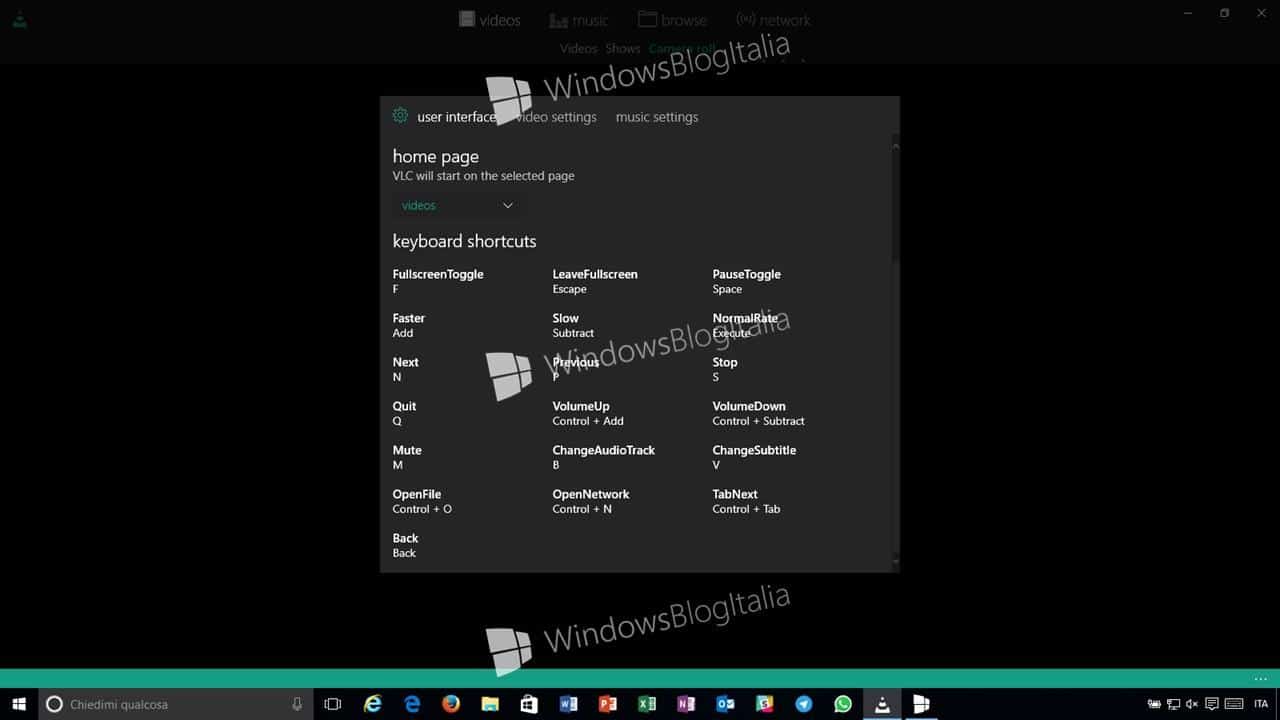Open WhatsApp from the taskbar
This screenshot has height=720, width=1280.
(843, 704)
